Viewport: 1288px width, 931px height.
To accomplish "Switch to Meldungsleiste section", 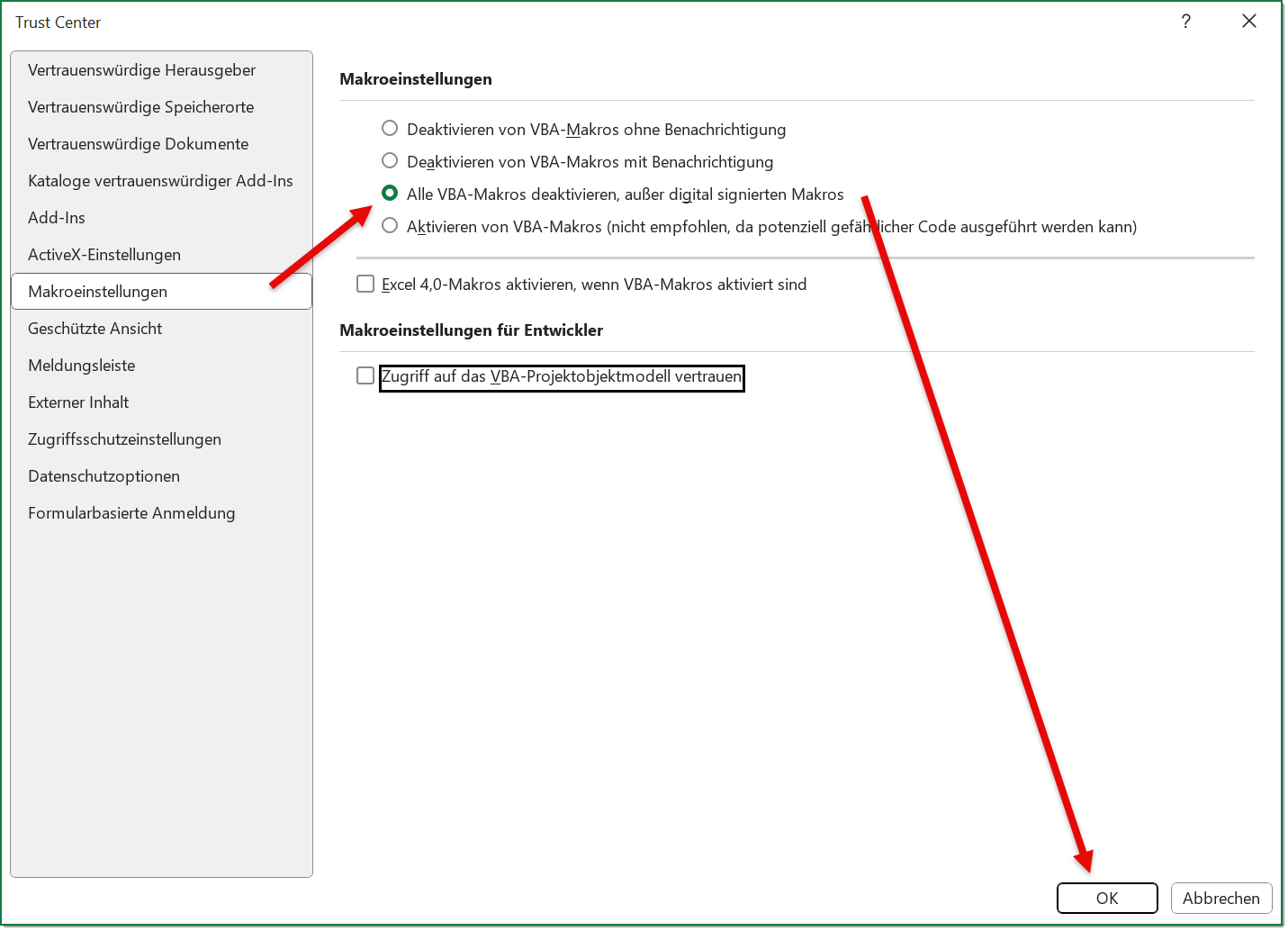I will (x=81, y=366).
